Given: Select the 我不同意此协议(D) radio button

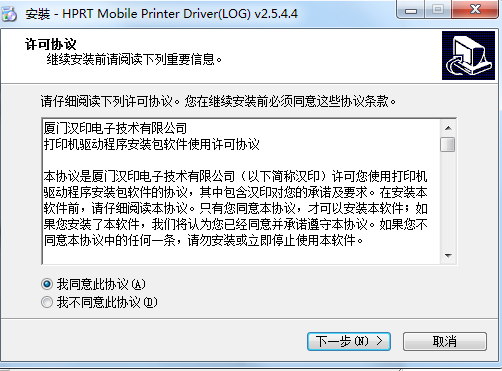Looking at the screenshot, I should click(x=47, y=302).
